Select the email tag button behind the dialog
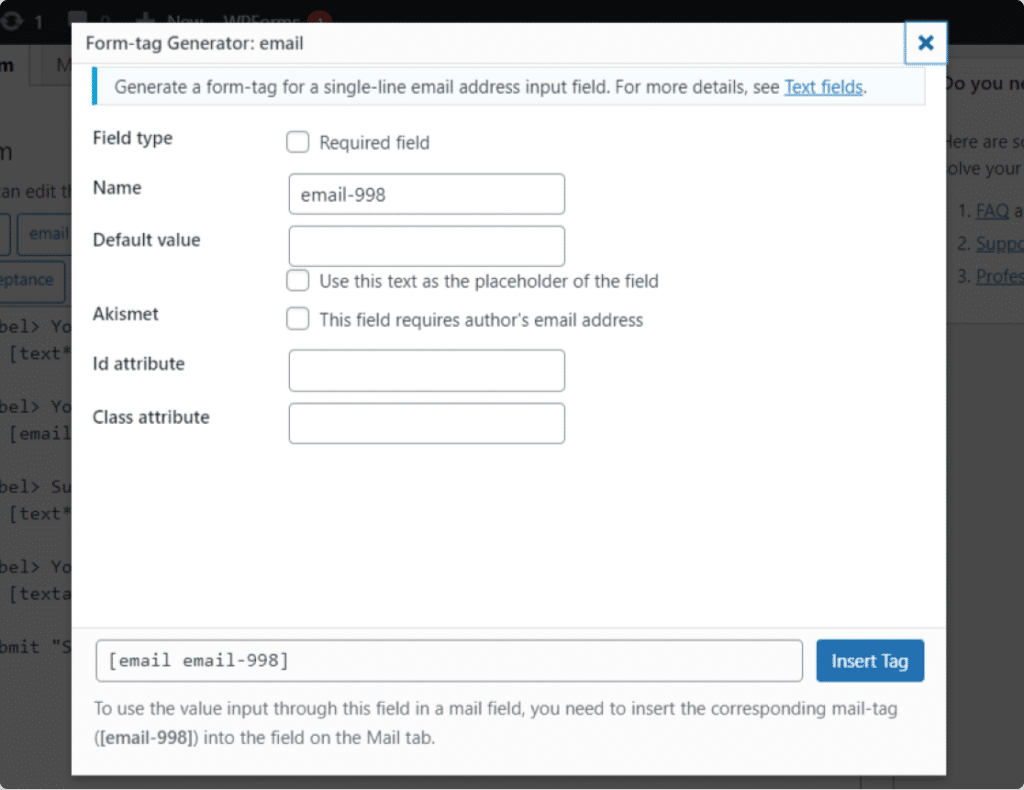 tap(47, 233)
